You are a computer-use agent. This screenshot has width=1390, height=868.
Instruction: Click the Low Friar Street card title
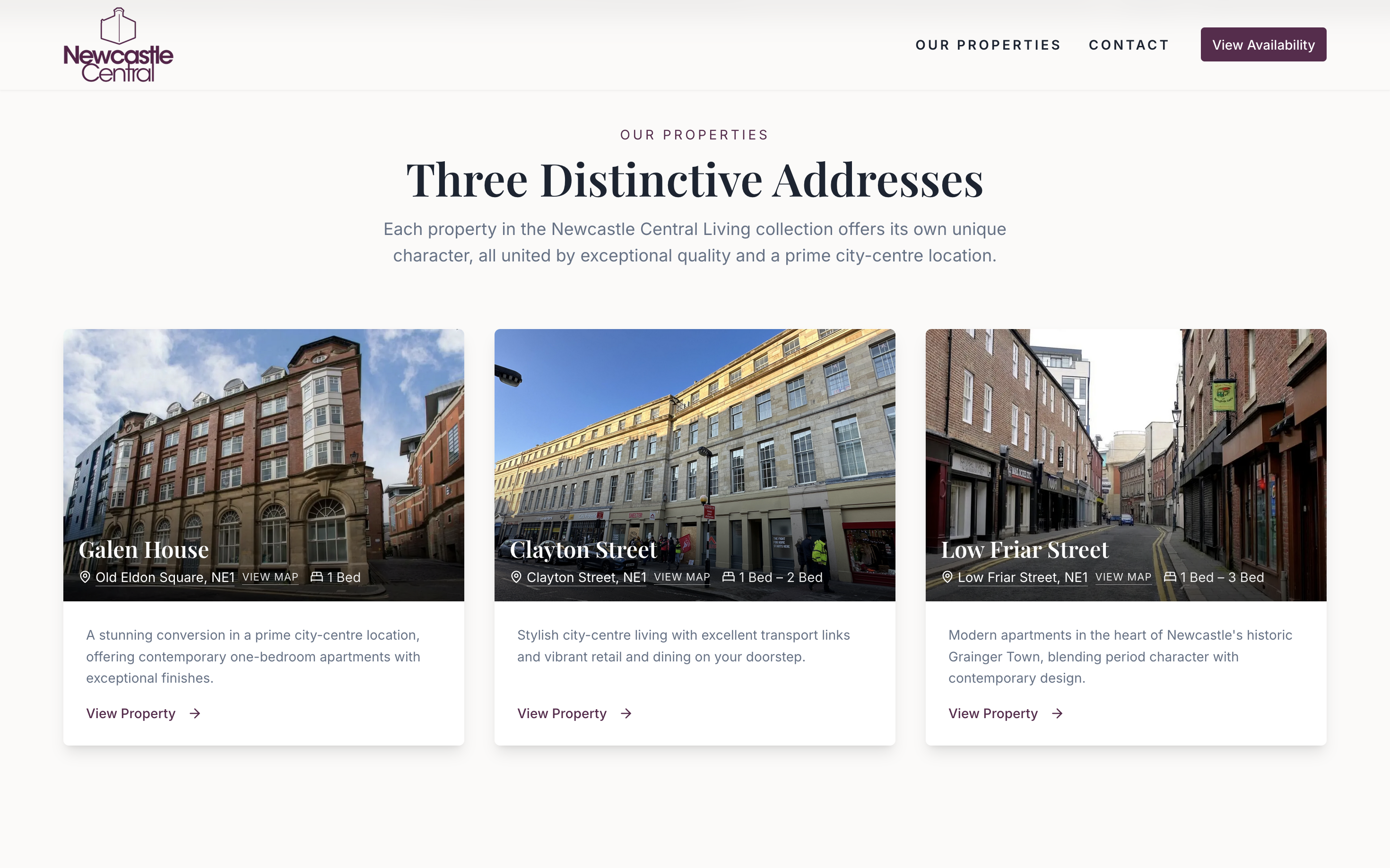pyautogui.click(x=1025, y=550)
